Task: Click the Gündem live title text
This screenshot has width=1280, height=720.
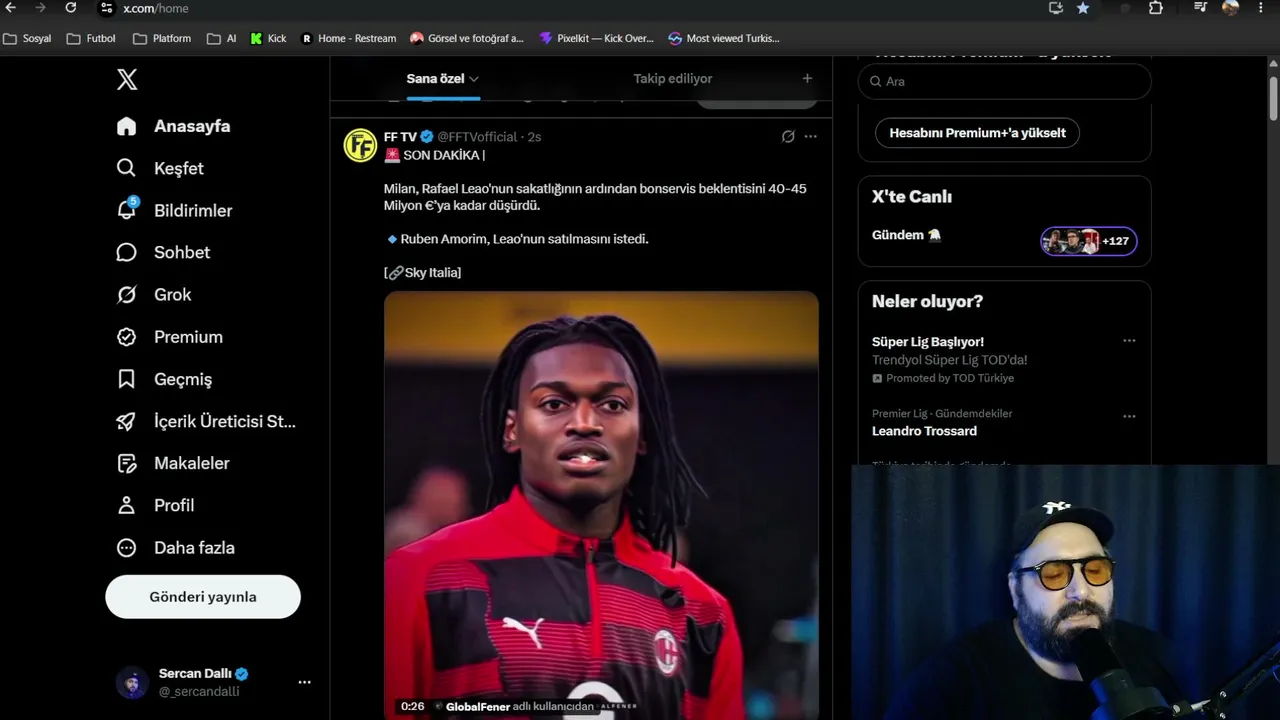Action: click(x=906, y=235)
